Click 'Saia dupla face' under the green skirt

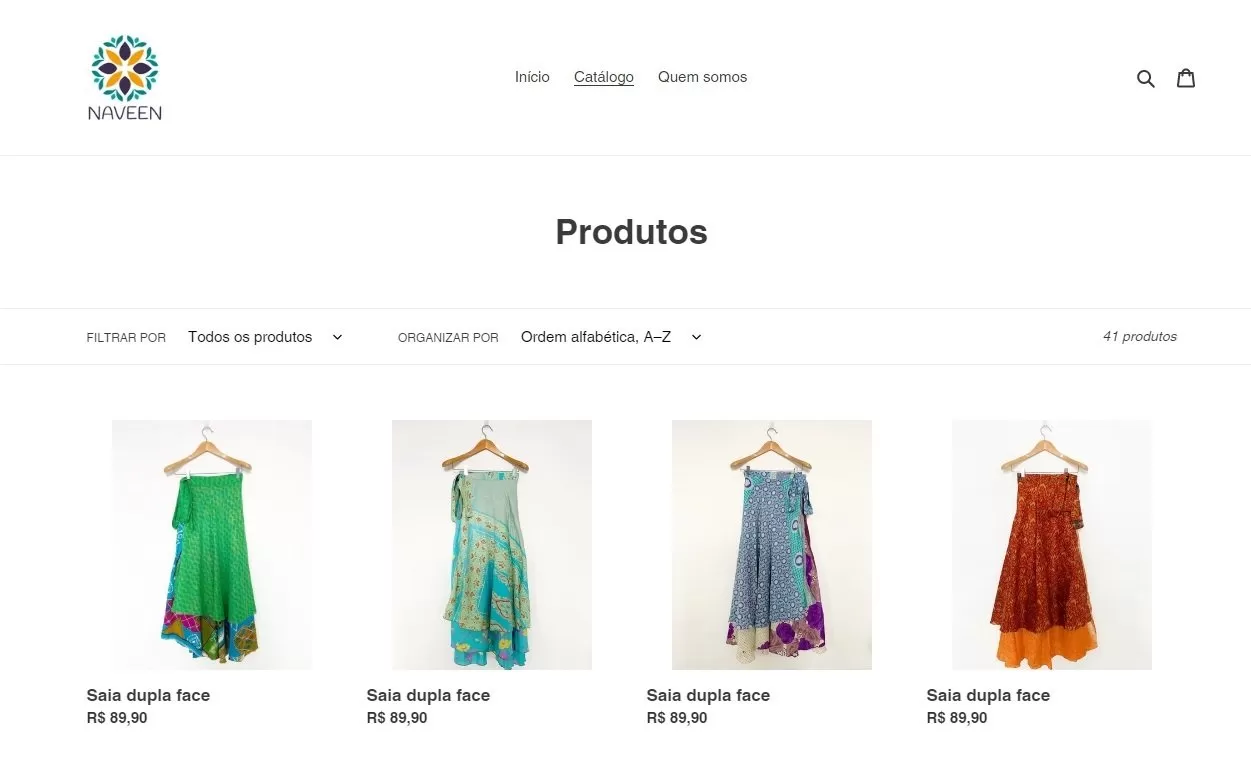[x=148, y=695]
